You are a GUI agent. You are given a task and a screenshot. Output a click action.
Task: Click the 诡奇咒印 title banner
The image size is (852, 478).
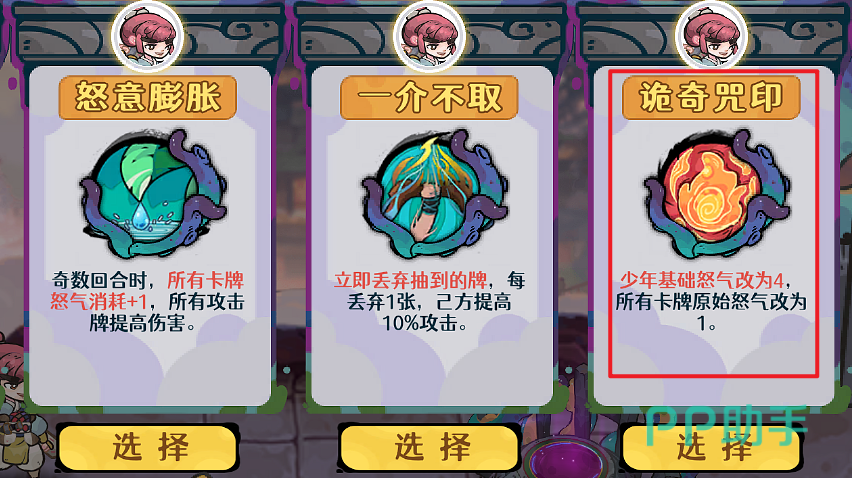[x=711, y=97]
